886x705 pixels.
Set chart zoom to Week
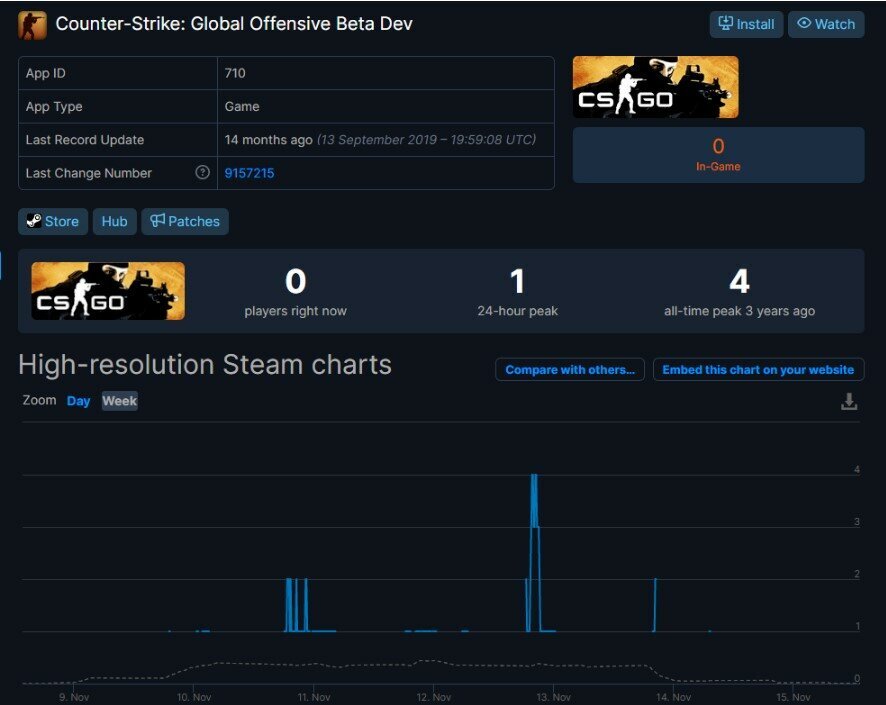pyautogui.click(x=119, y=401)
